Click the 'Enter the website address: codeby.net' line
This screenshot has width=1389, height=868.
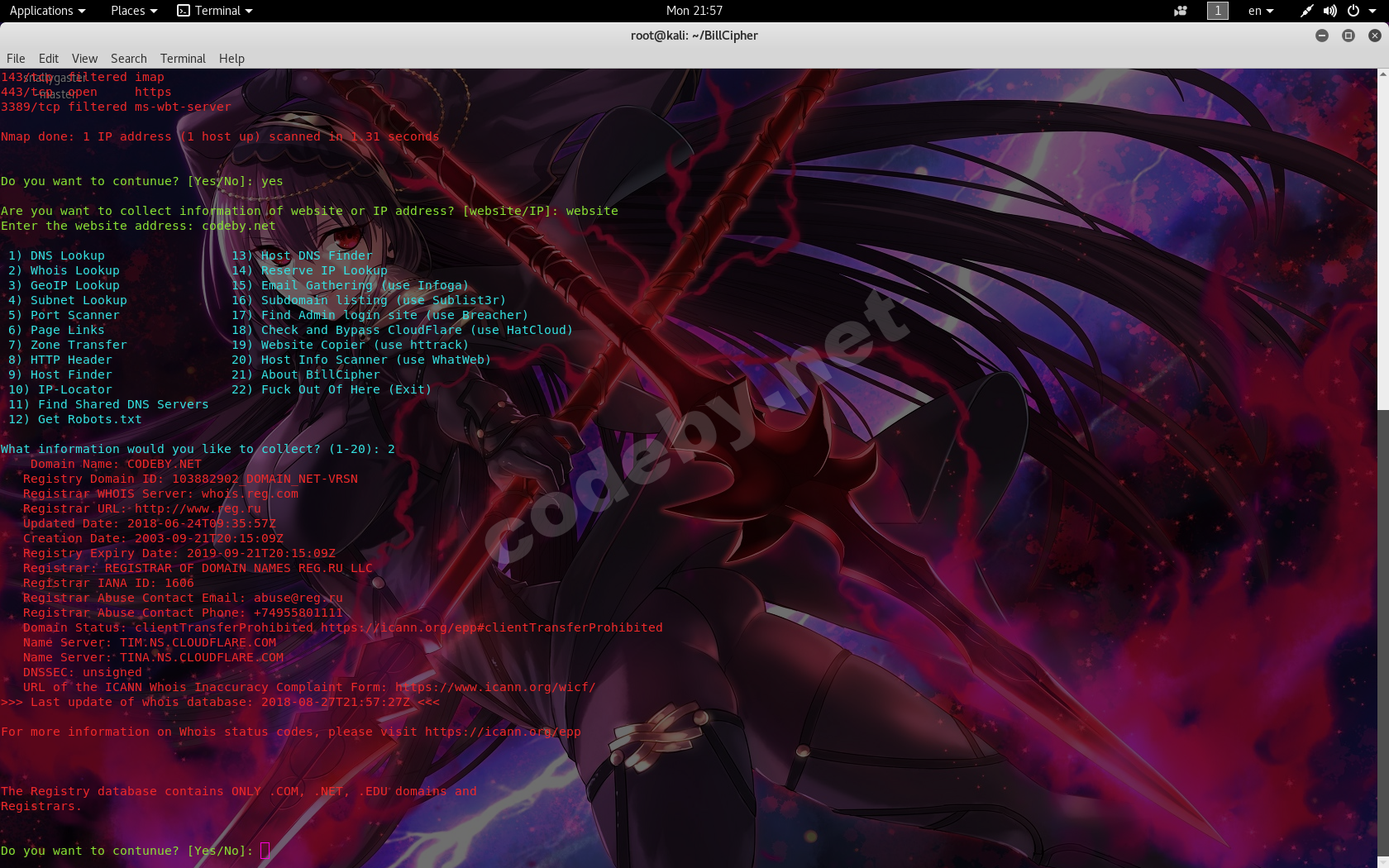click(138, 226)
